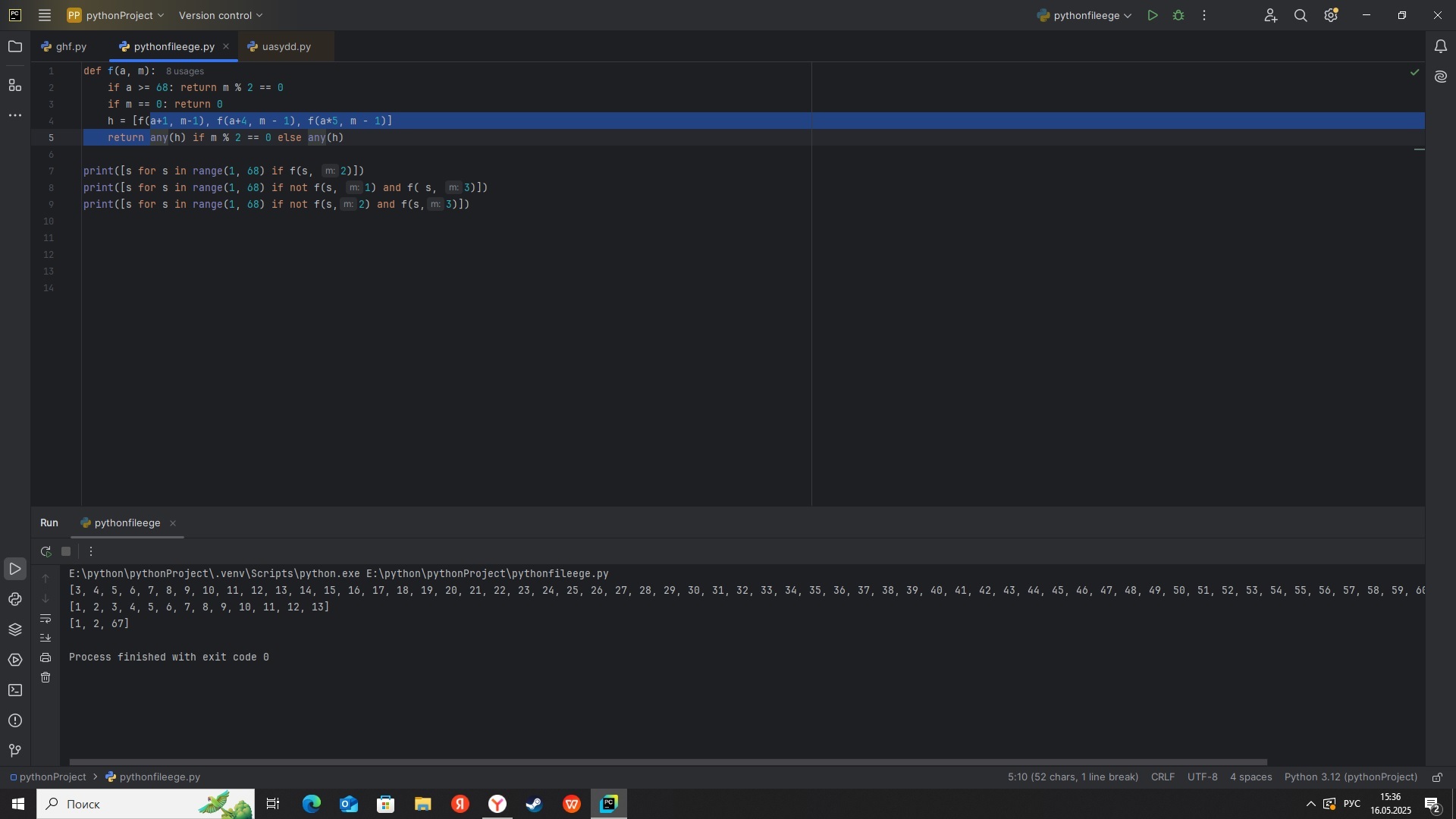The width and height of the screenshot is (1456, 819).
Task: Close the pythonfileege run tab
Action: (x=173, y=523)
